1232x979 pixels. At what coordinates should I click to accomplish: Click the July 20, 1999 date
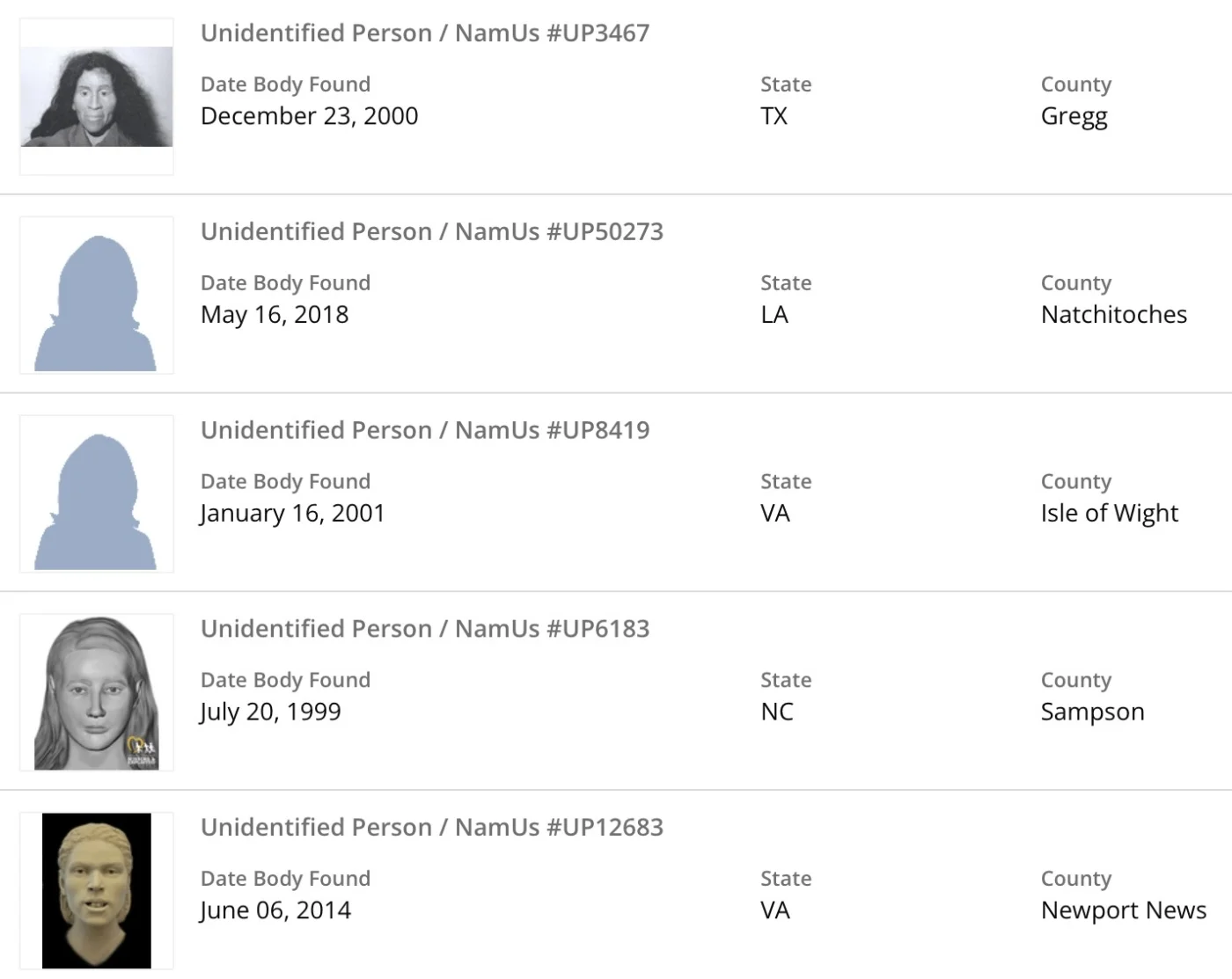[270, 712]
